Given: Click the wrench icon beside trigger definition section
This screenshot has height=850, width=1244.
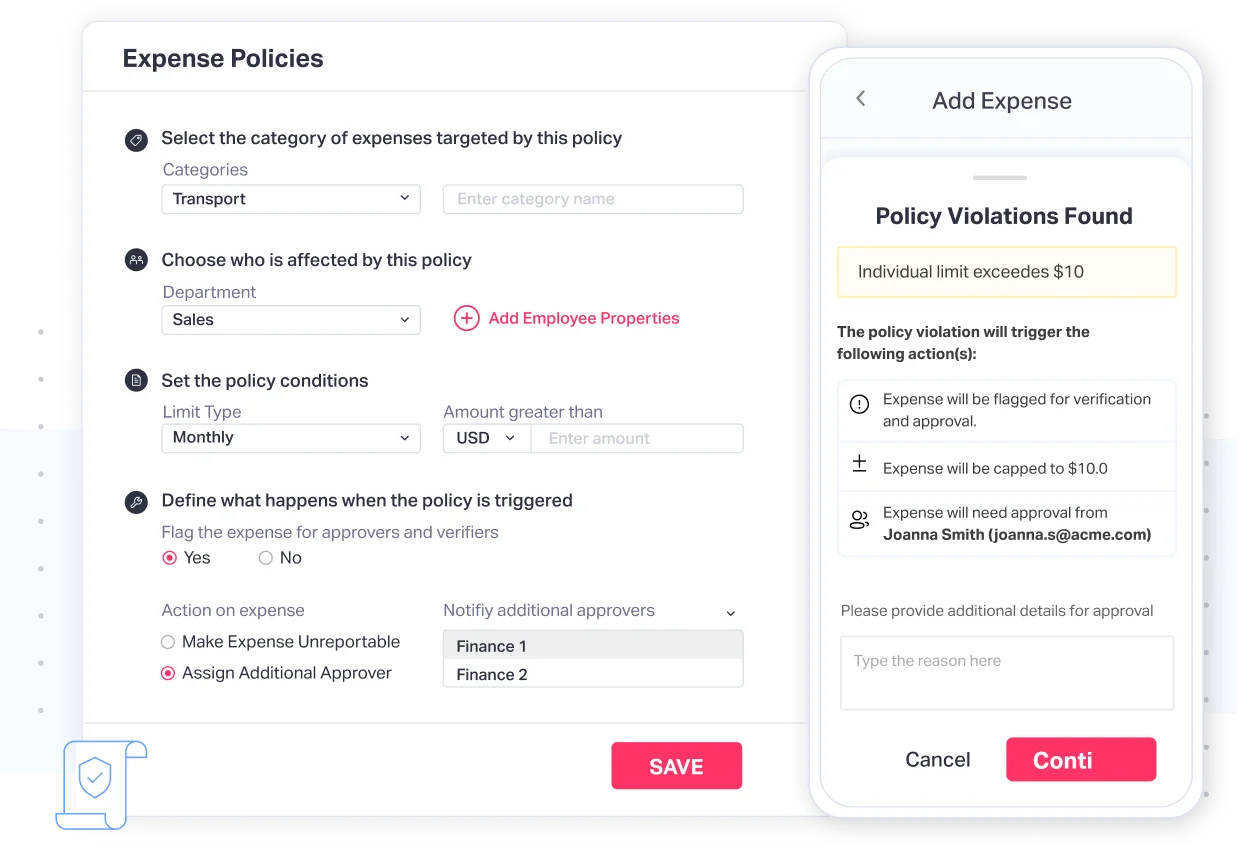Looking at the screenshot, I should pos(136,502).
